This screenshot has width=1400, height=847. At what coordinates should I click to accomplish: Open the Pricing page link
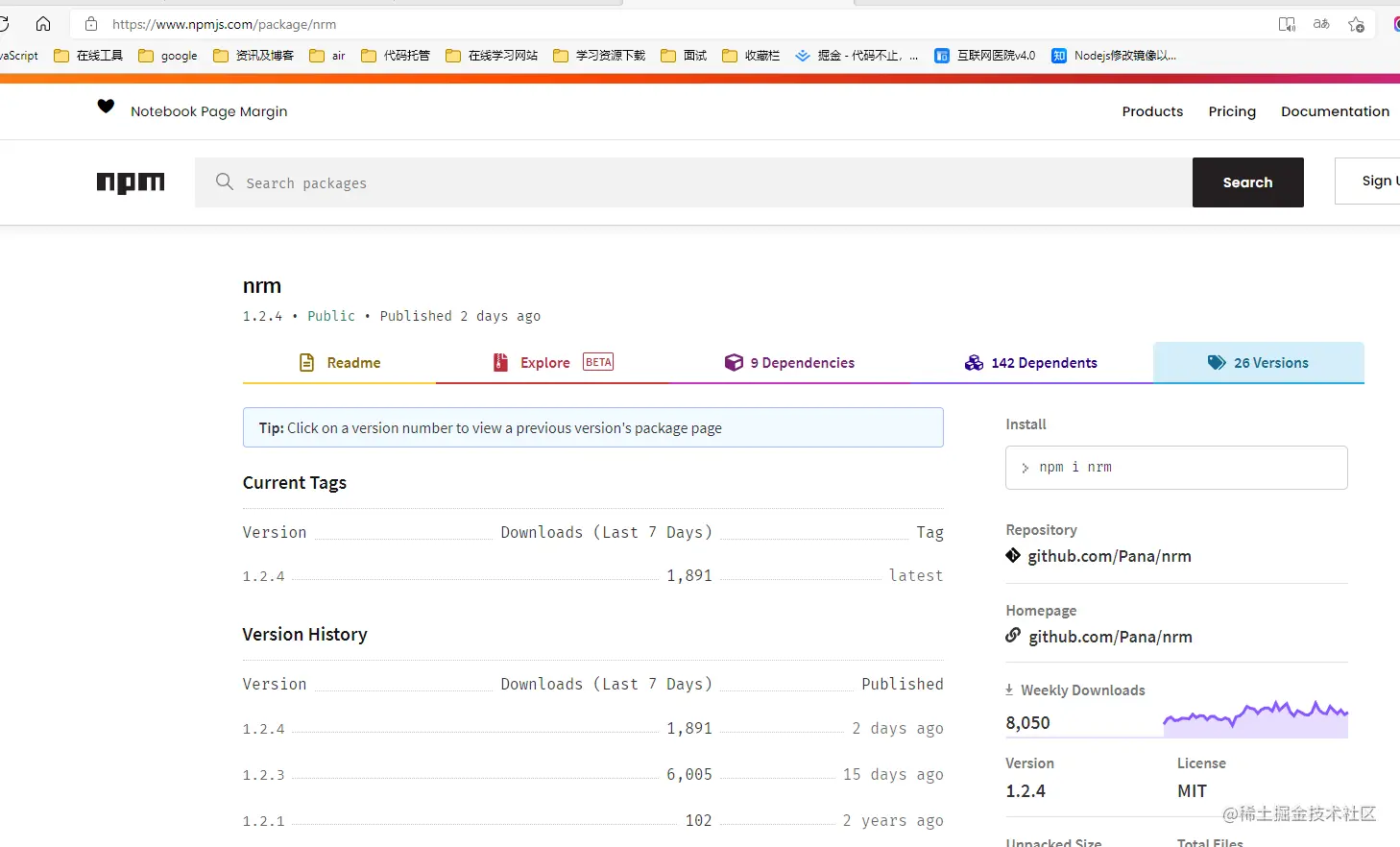coord(1232,111)
